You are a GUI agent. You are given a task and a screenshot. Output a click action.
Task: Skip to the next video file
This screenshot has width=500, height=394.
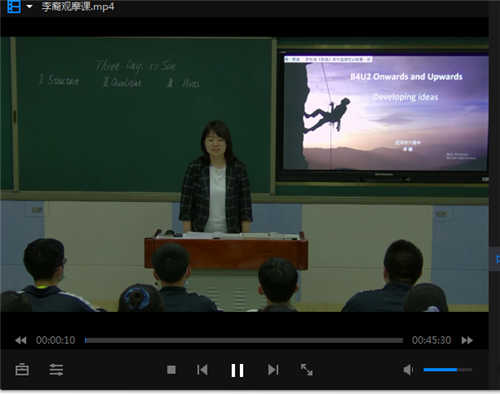(273, 370)
